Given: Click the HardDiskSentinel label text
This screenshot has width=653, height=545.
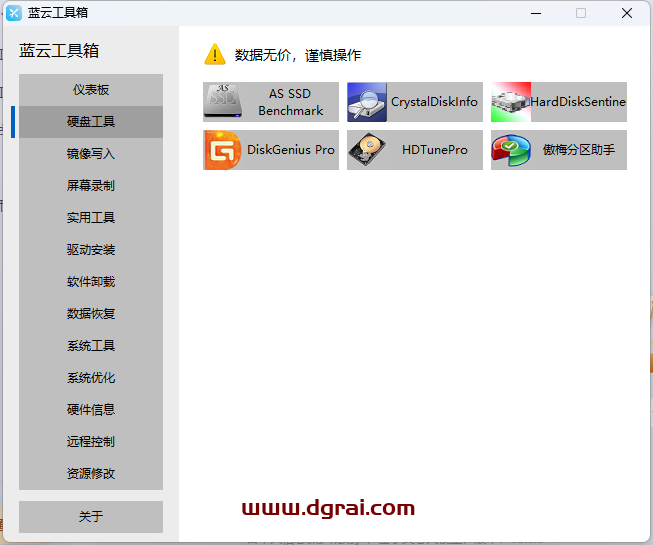Looking at the screenshot, I should (578, 102).
